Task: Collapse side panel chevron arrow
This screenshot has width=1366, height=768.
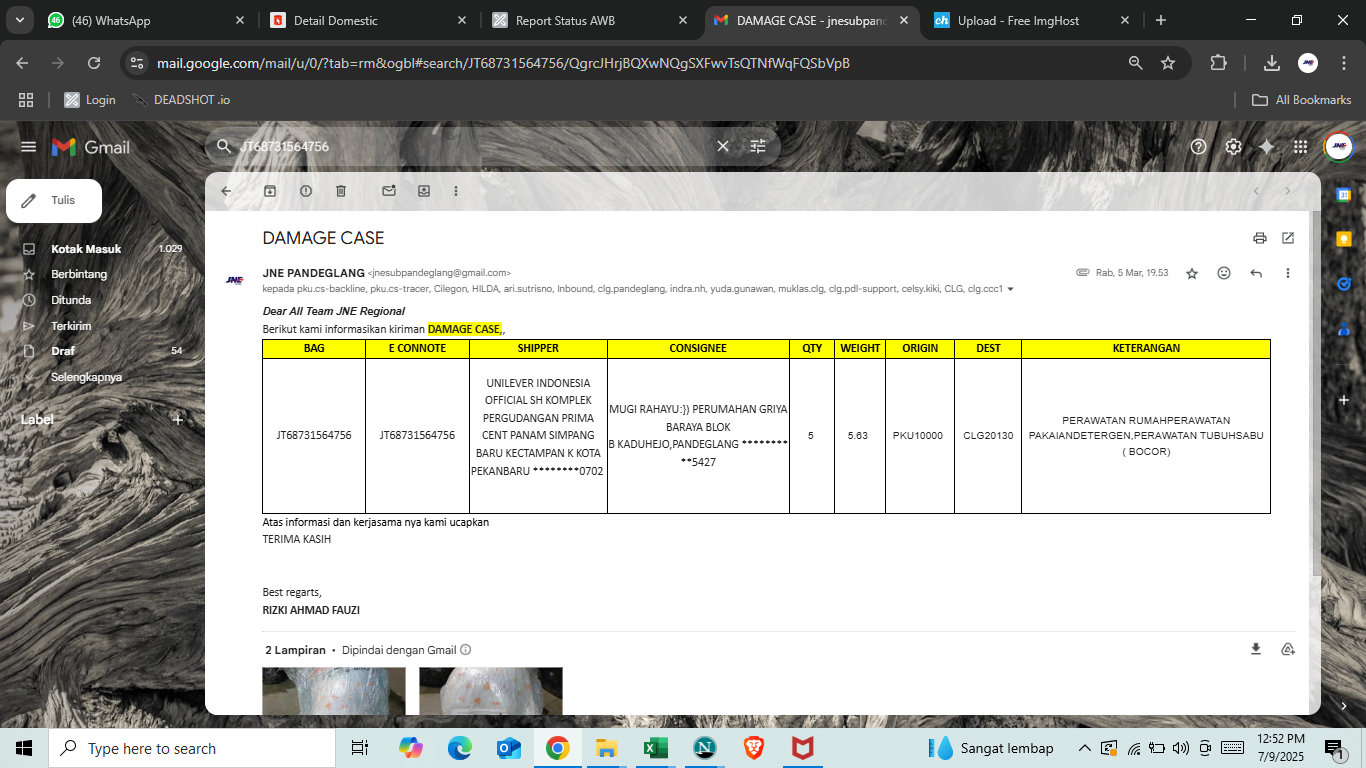Action: point(1344,705)
